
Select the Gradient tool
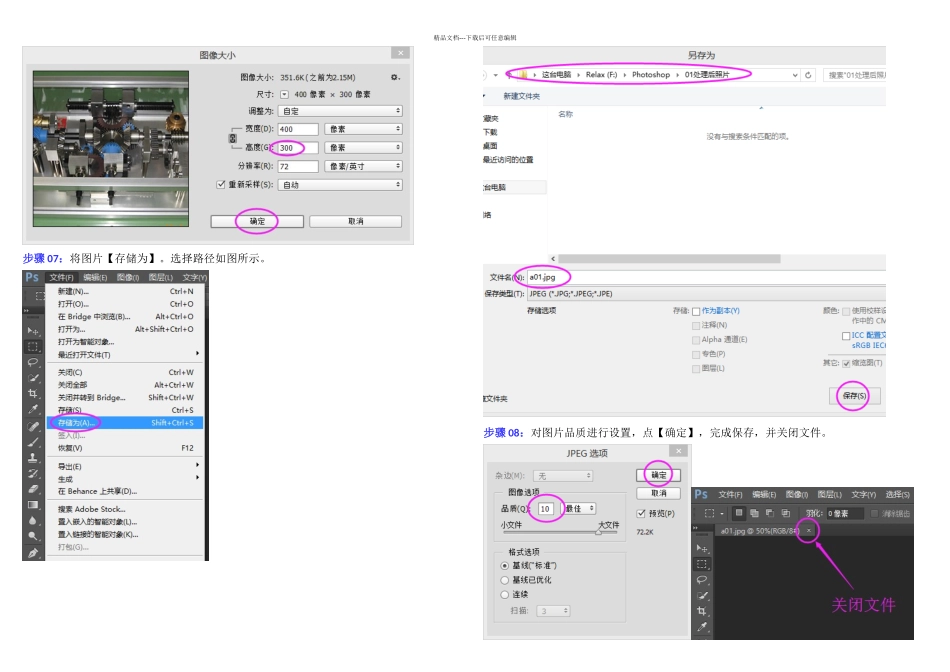(x=33, y=505)
